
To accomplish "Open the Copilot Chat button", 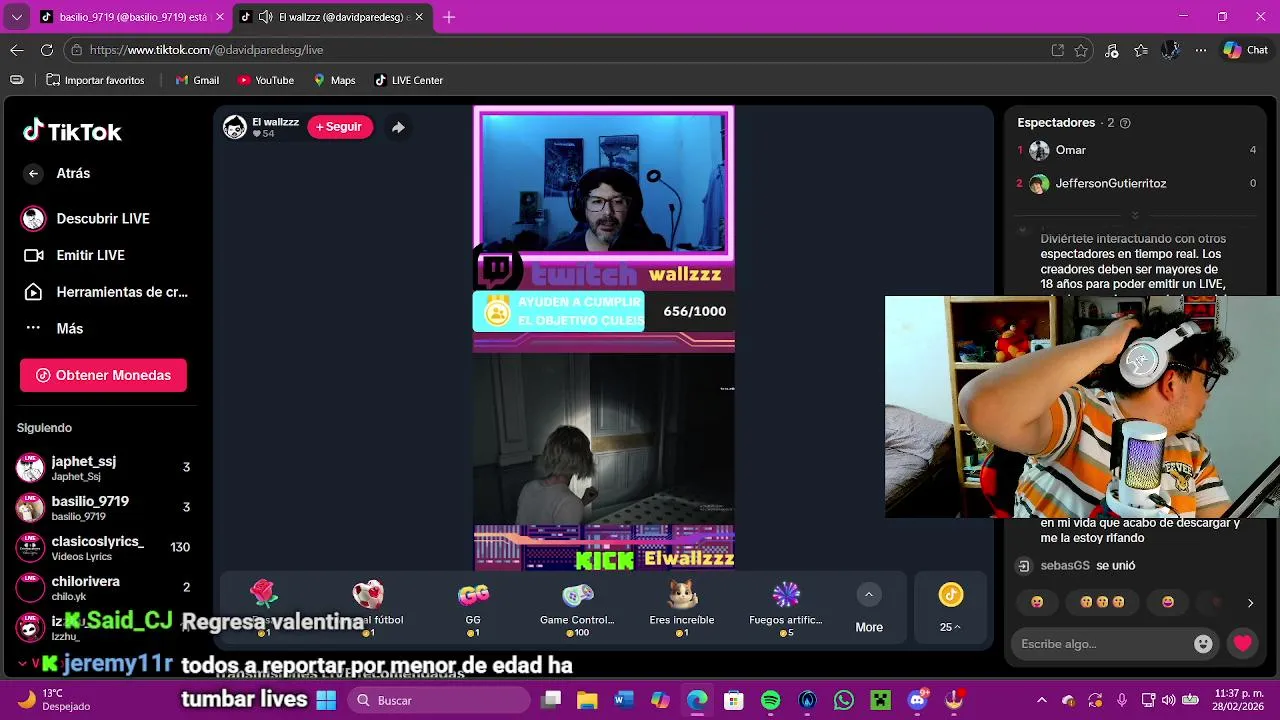I will [x=1245, y=50].
